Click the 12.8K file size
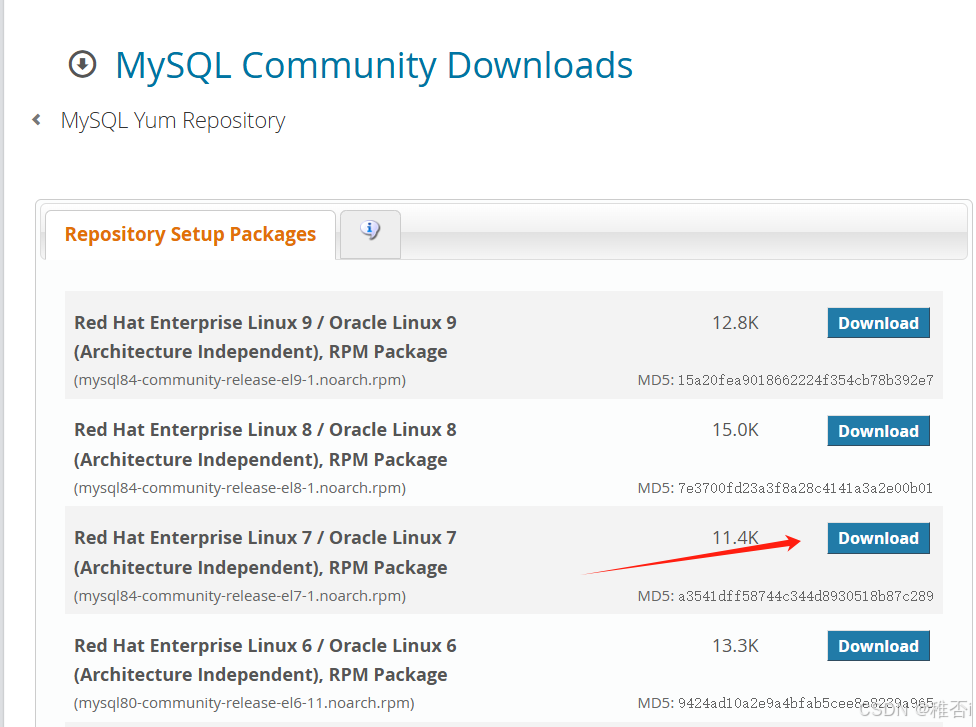976x727 pixels. point(735,323)
